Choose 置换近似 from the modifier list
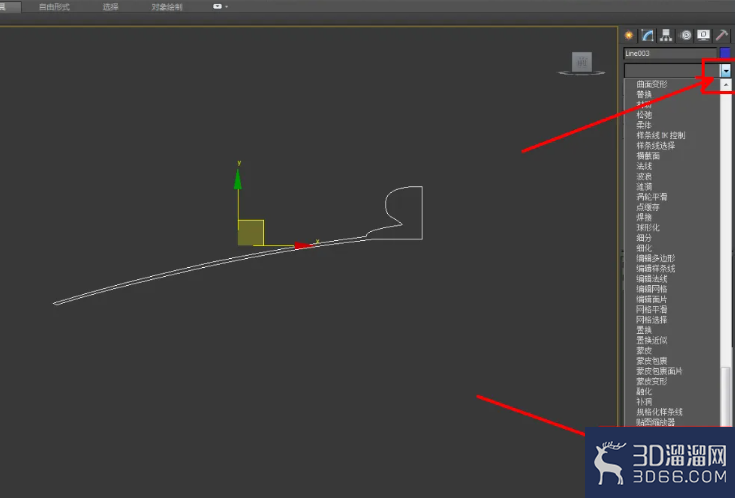Screen dimensions: 735x498 tap(652, 340)
